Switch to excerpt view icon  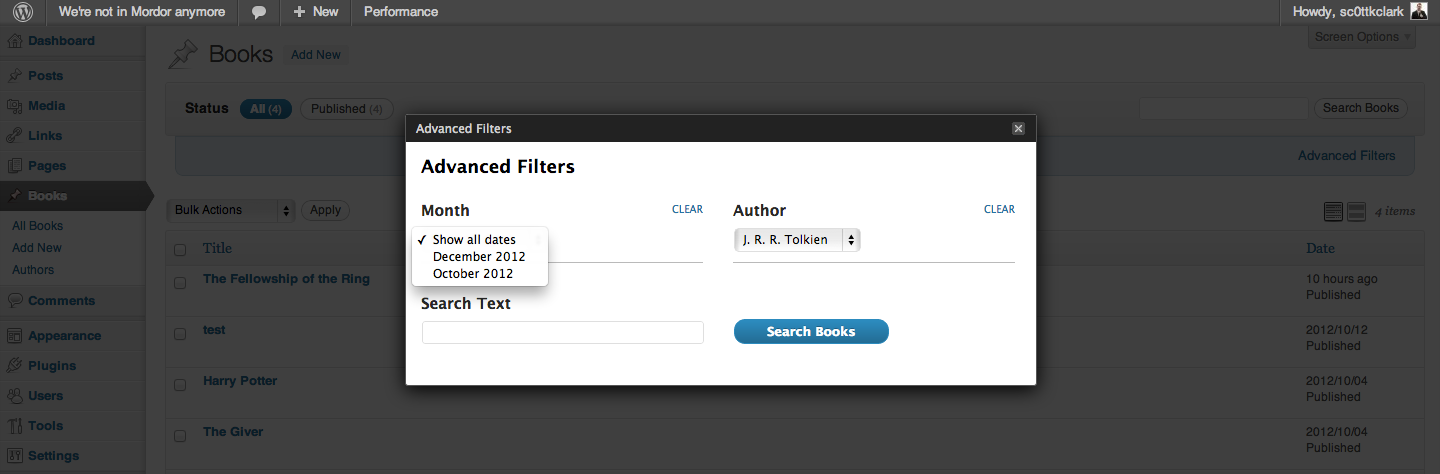[1356, 211]
